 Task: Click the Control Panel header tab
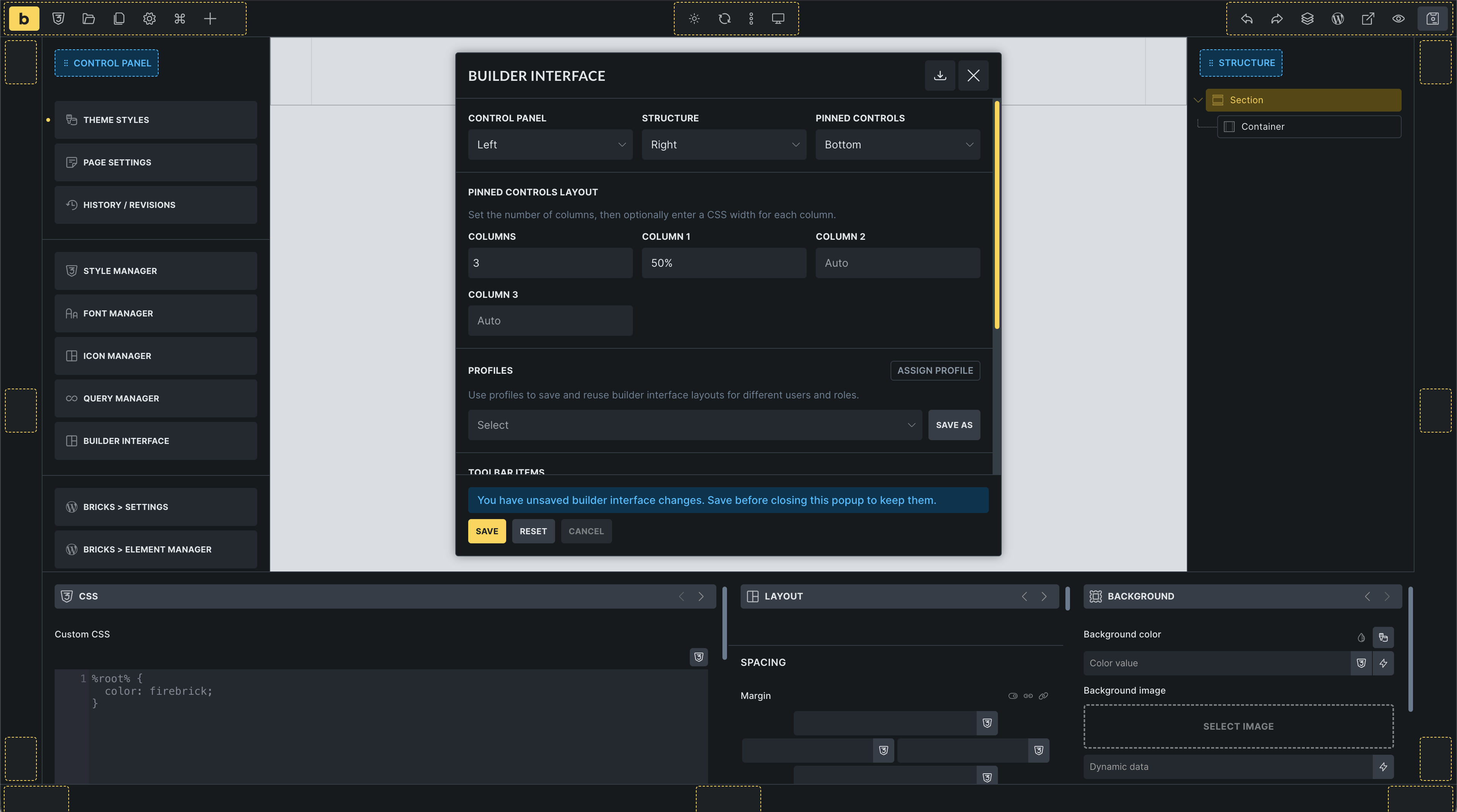[106, 63]
